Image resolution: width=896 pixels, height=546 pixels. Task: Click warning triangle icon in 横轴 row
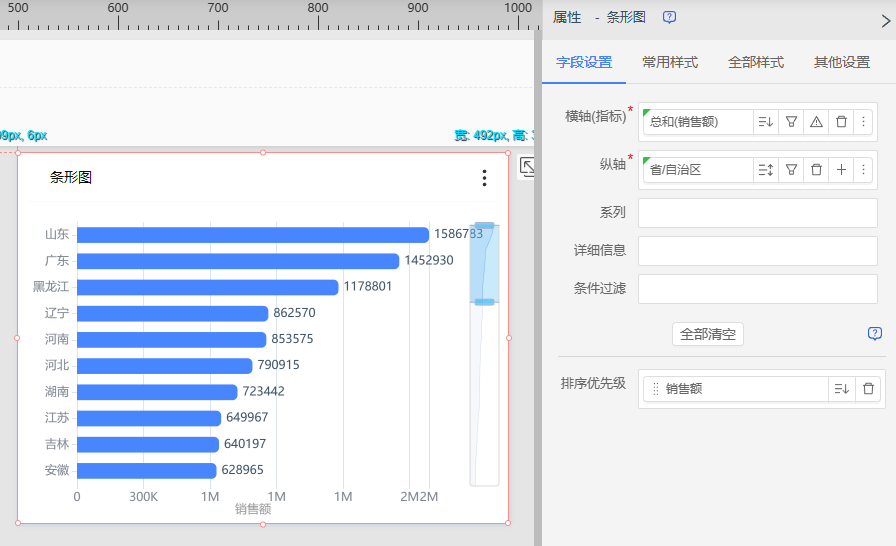coord(816,122)
